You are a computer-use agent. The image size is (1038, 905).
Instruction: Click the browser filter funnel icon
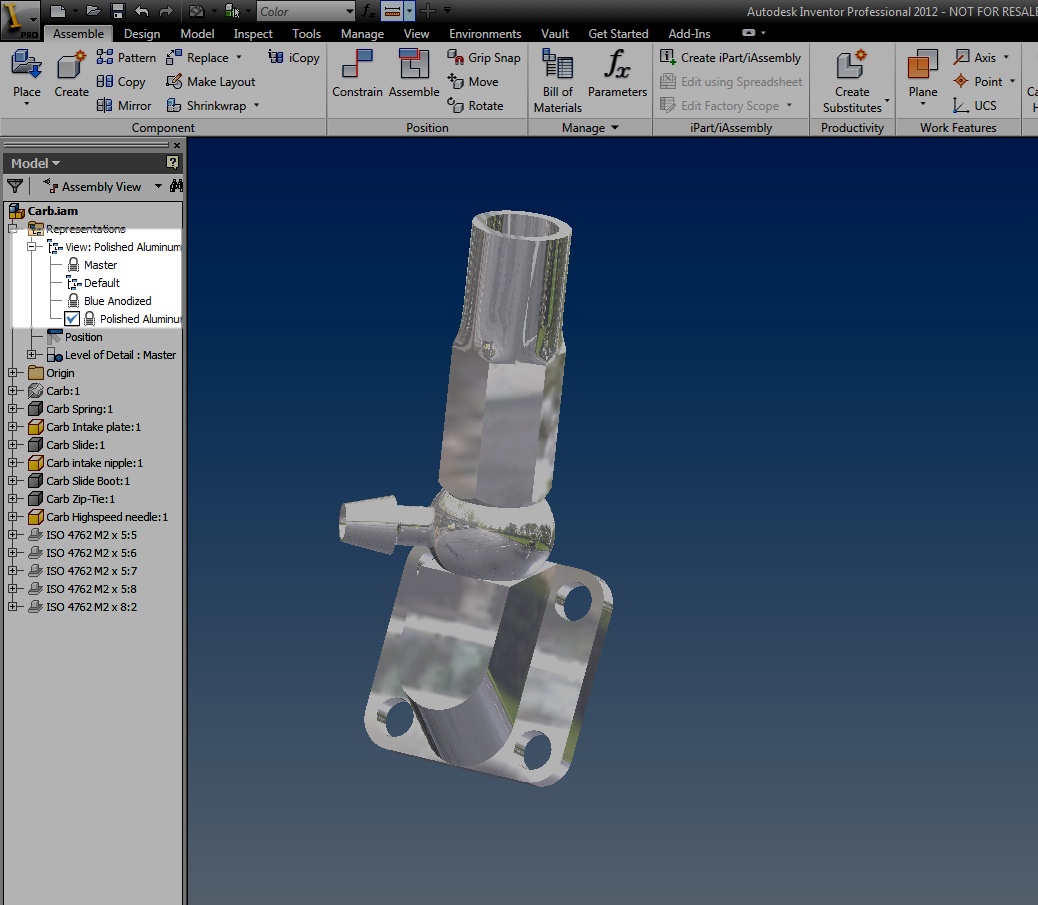coord(15,187)
